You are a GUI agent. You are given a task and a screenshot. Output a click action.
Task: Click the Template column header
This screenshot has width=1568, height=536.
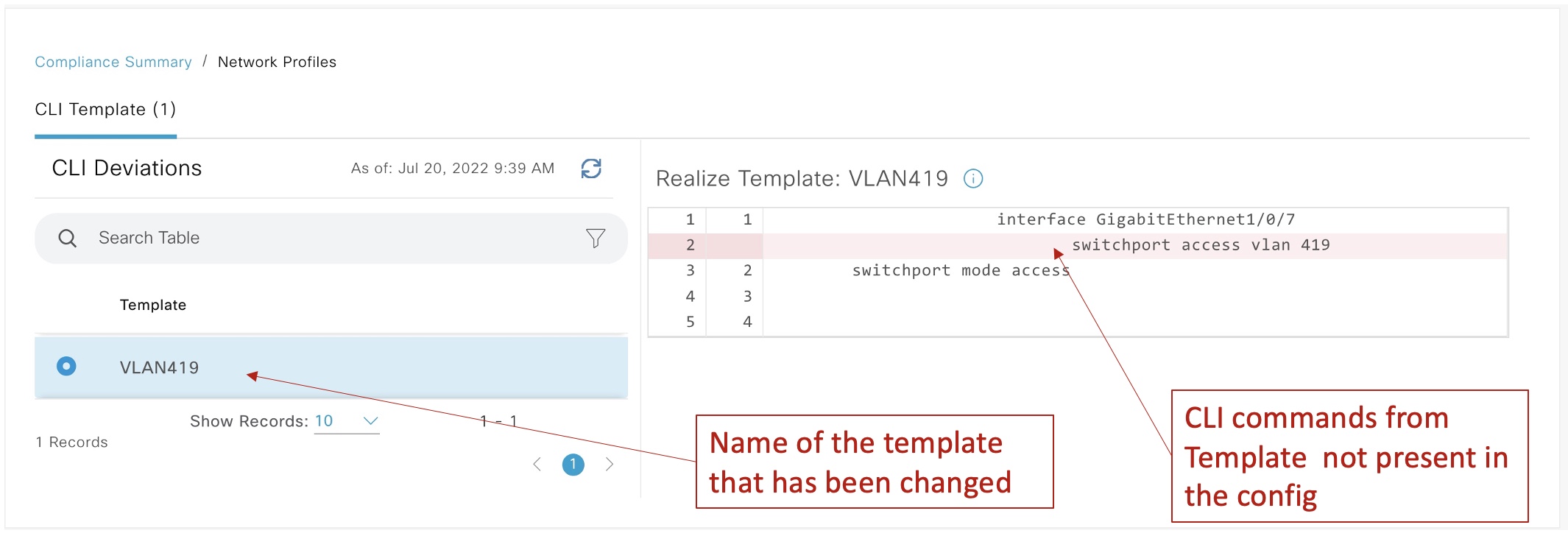(153, 305)
